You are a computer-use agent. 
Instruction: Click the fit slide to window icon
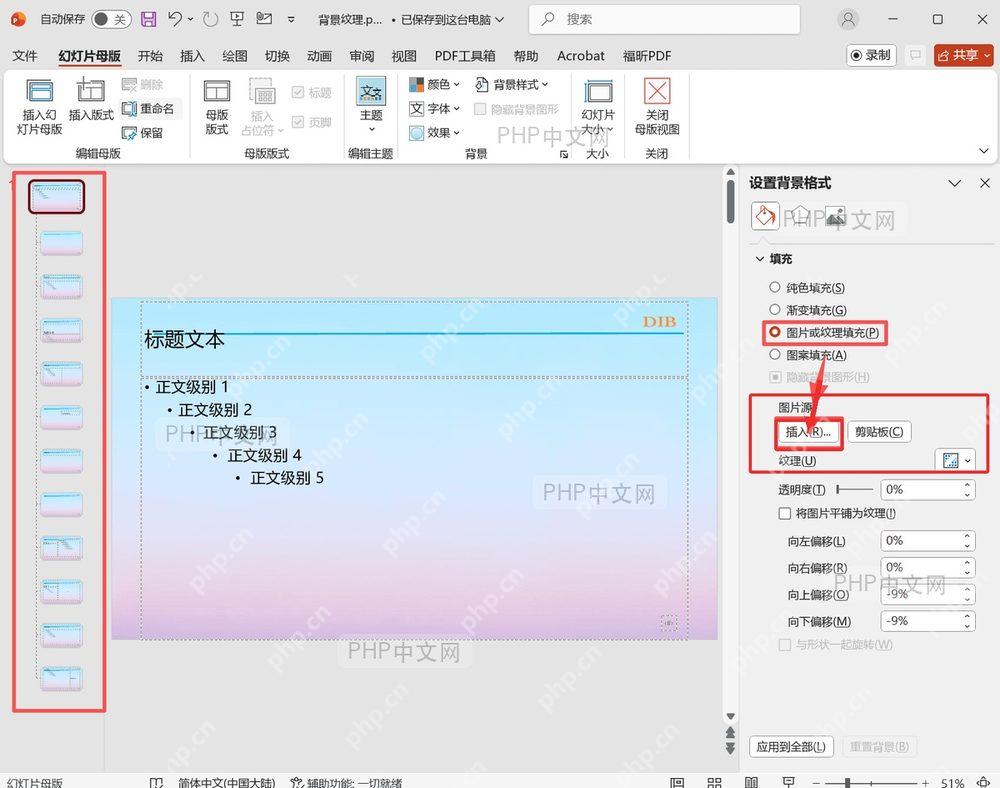pos(983,782)
